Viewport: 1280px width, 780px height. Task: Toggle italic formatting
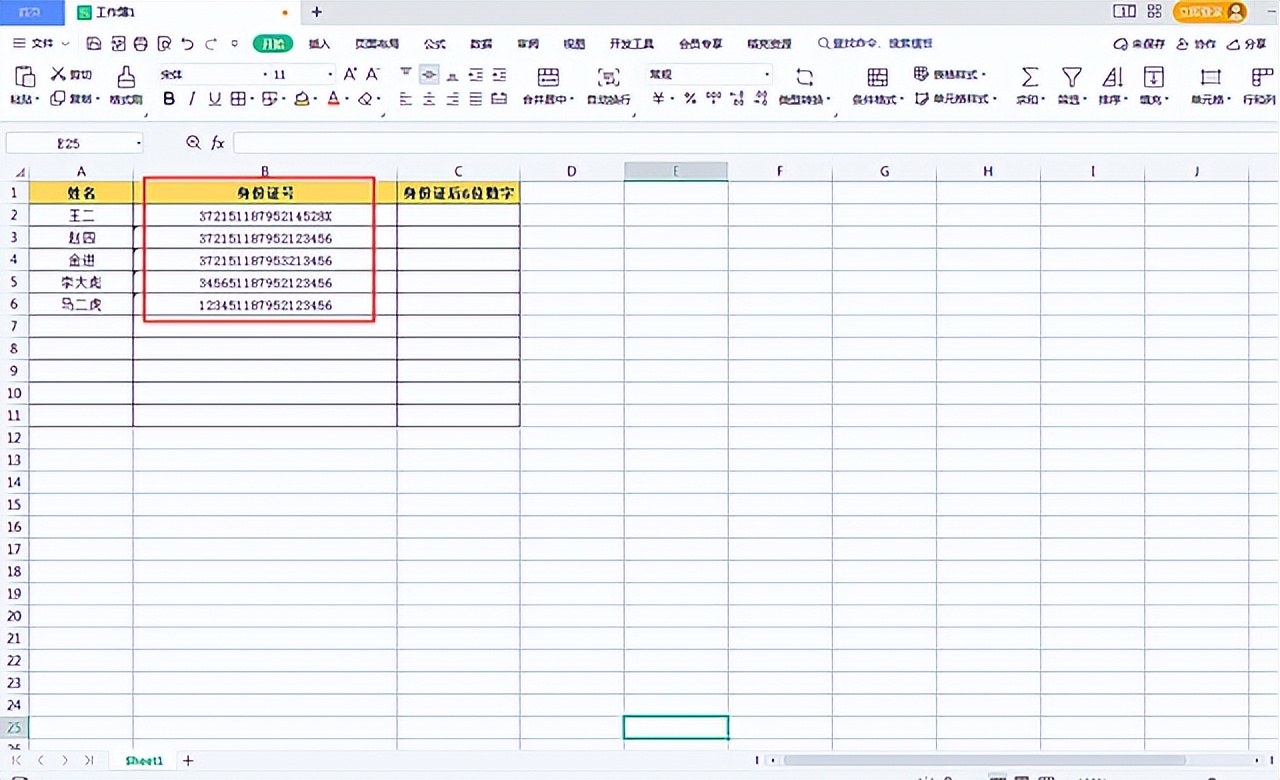pos(191,98)
